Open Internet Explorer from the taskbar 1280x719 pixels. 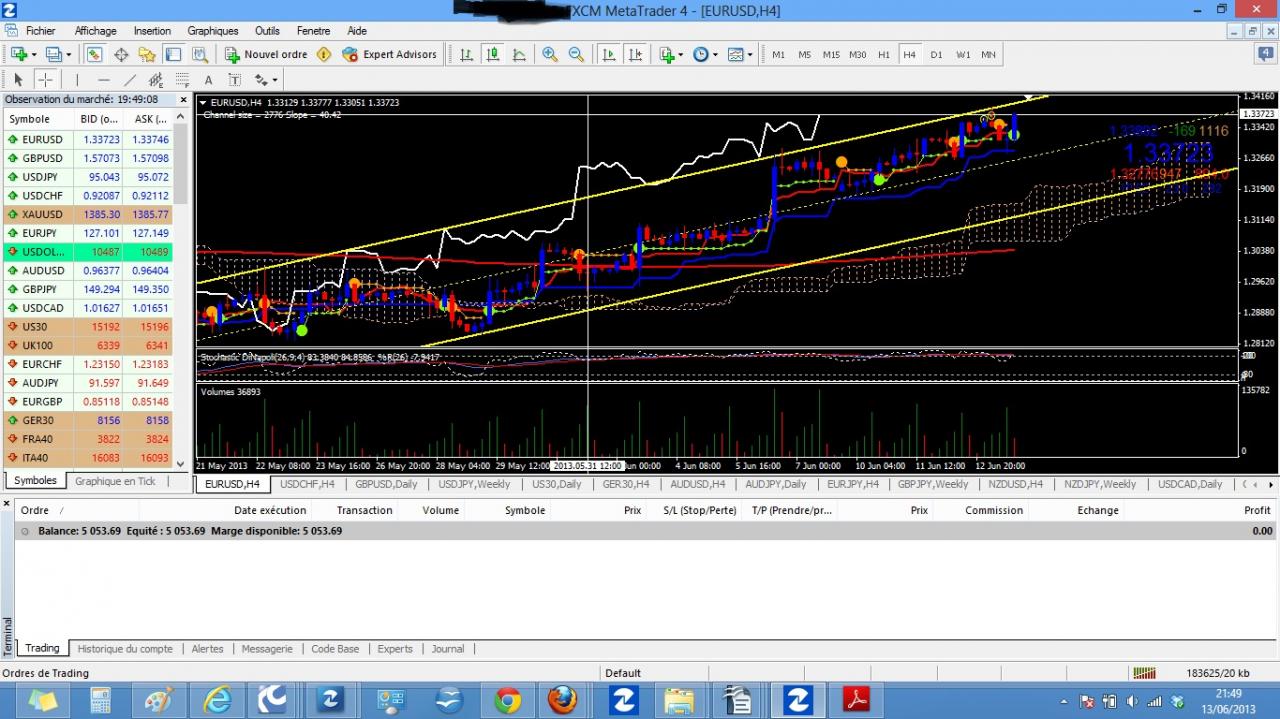pyautogui.click(x=217, y=700)
